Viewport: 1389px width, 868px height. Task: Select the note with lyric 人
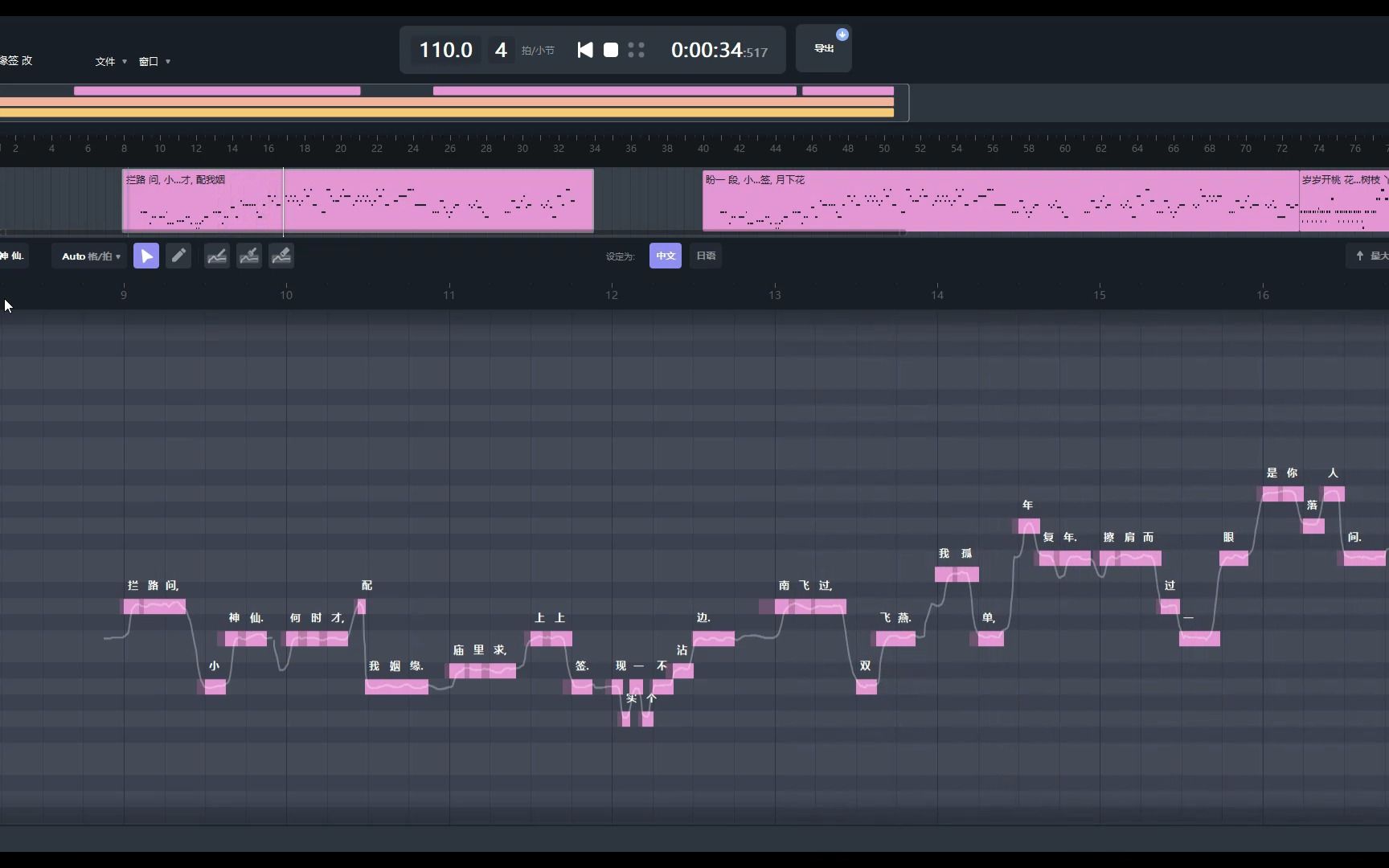click(1334, 493)
